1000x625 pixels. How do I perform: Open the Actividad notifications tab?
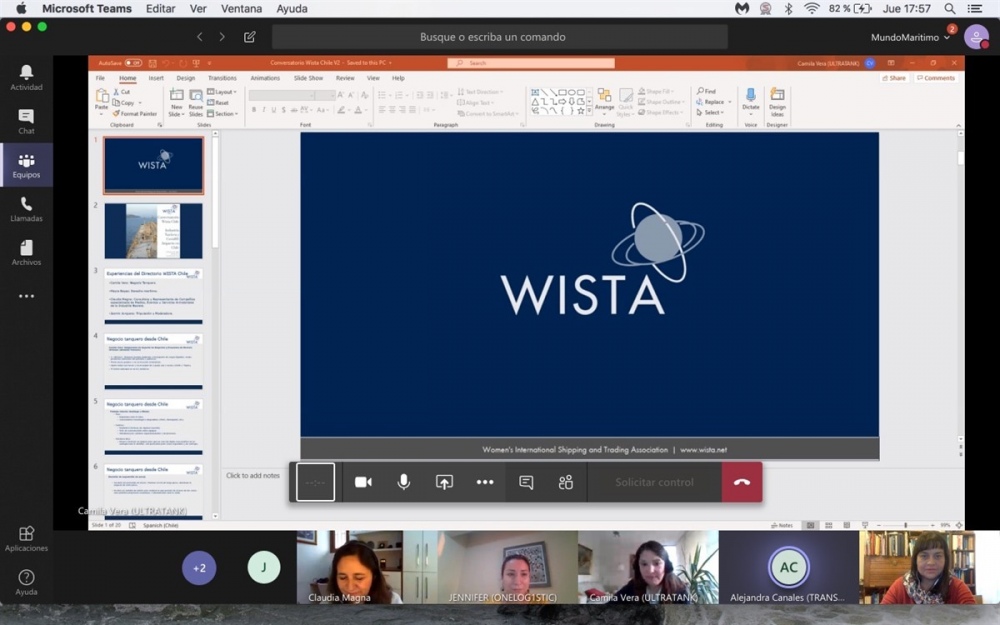tap(26, 78)
